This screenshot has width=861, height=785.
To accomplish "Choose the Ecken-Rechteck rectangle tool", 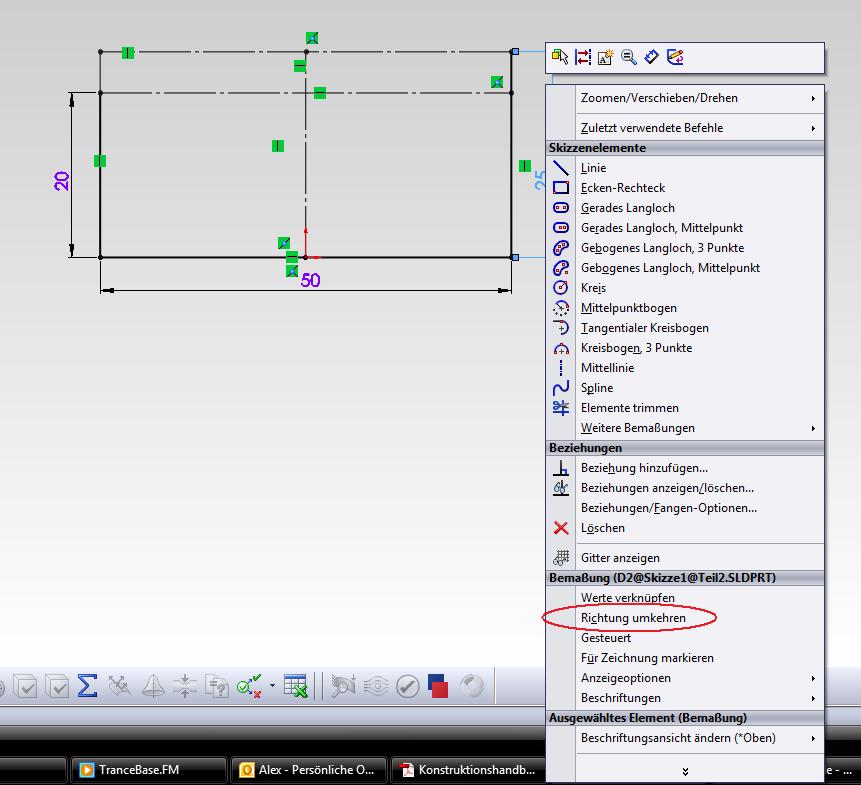I will click(x=622, y=188).
